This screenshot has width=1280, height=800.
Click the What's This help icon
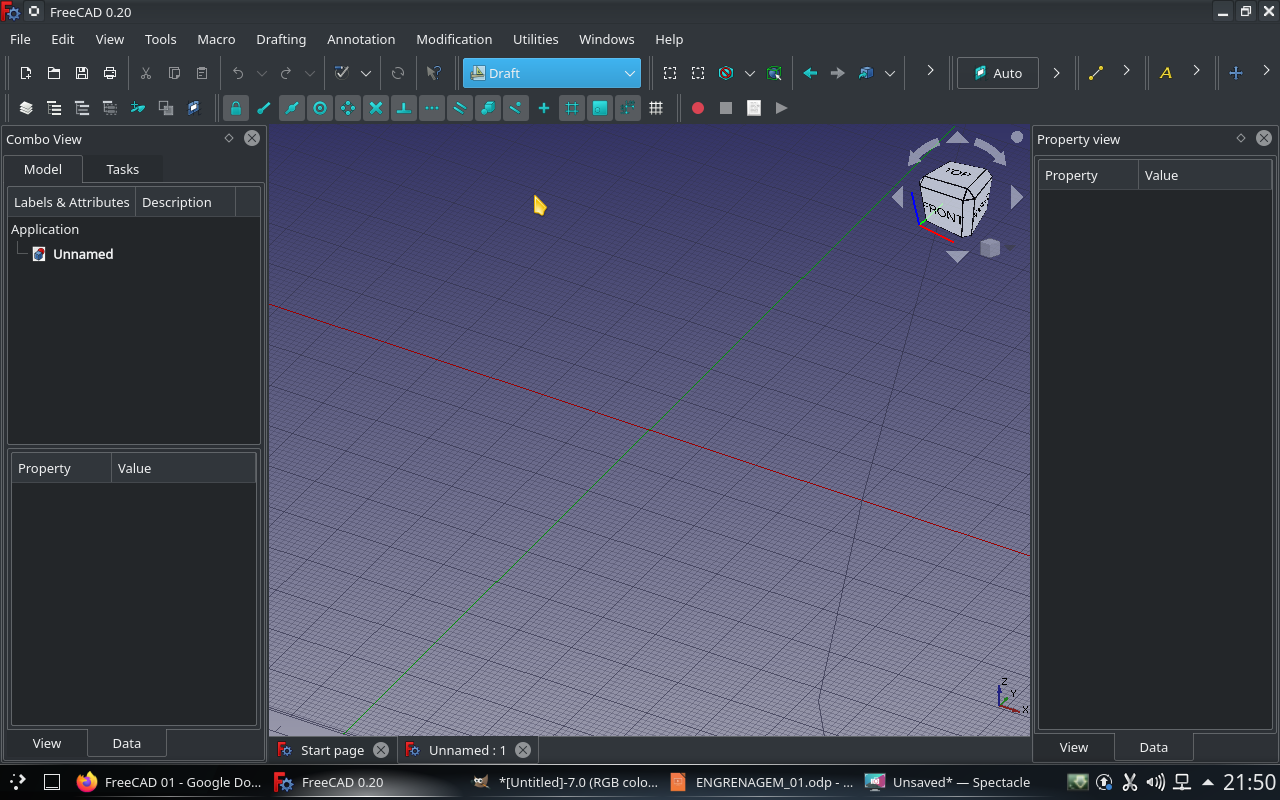(435, 72)
